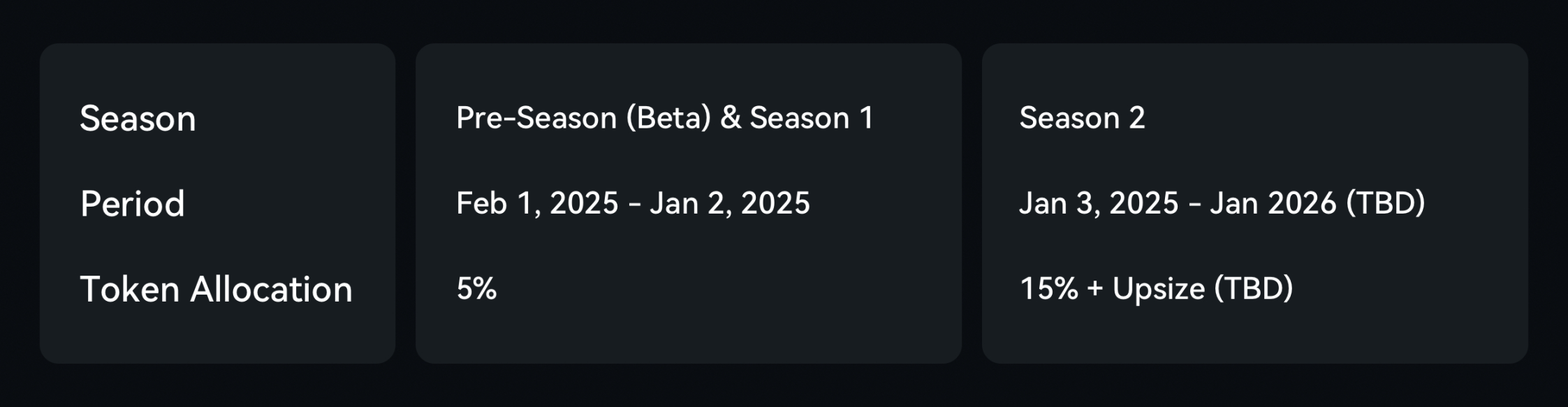Screen dimensions: 1568x407
Task: Click "Season 1" in the middle card
Action: 811,118
